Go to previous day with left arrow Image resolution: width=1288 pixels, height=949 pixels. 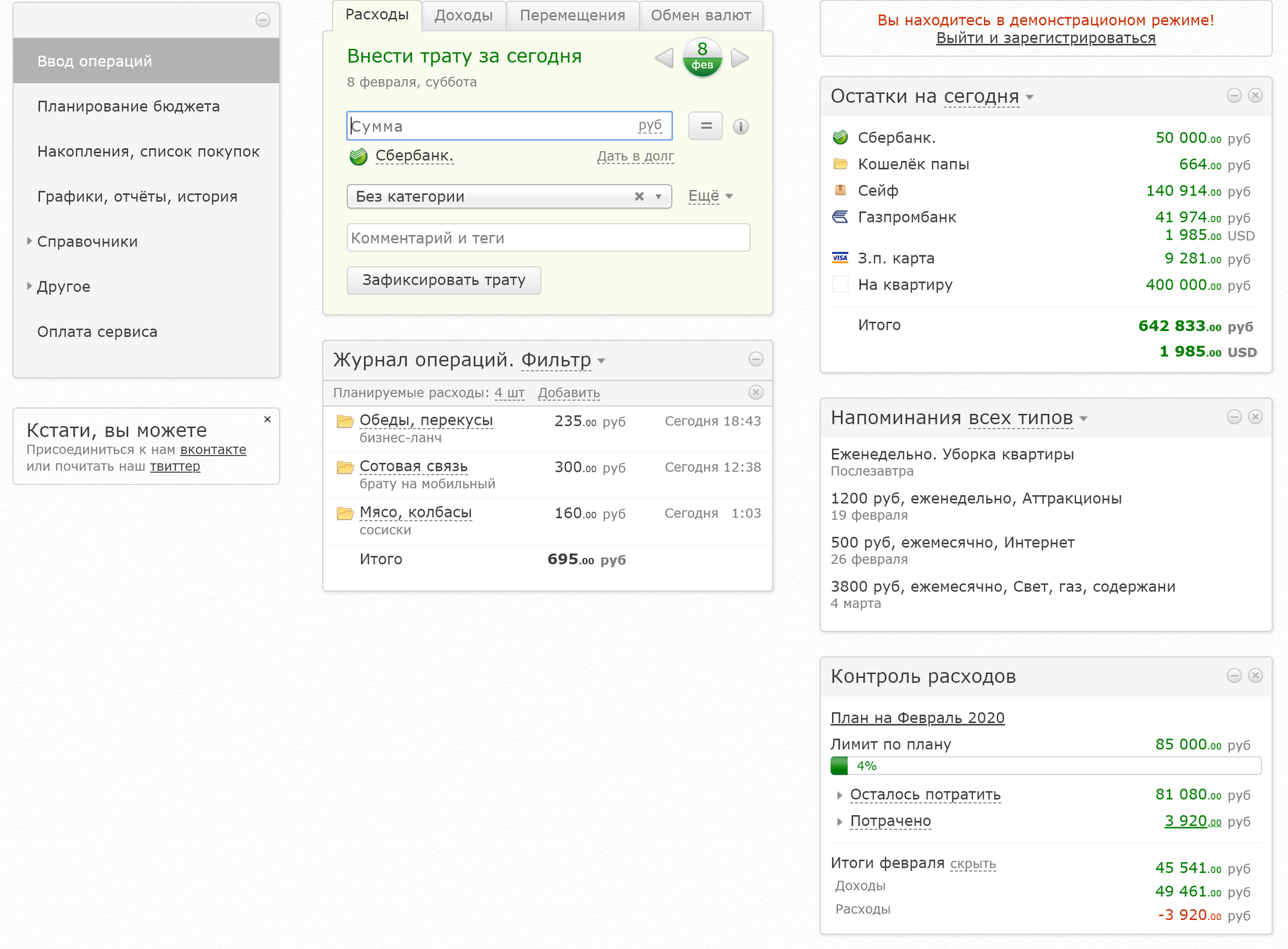tap(664, 58)
